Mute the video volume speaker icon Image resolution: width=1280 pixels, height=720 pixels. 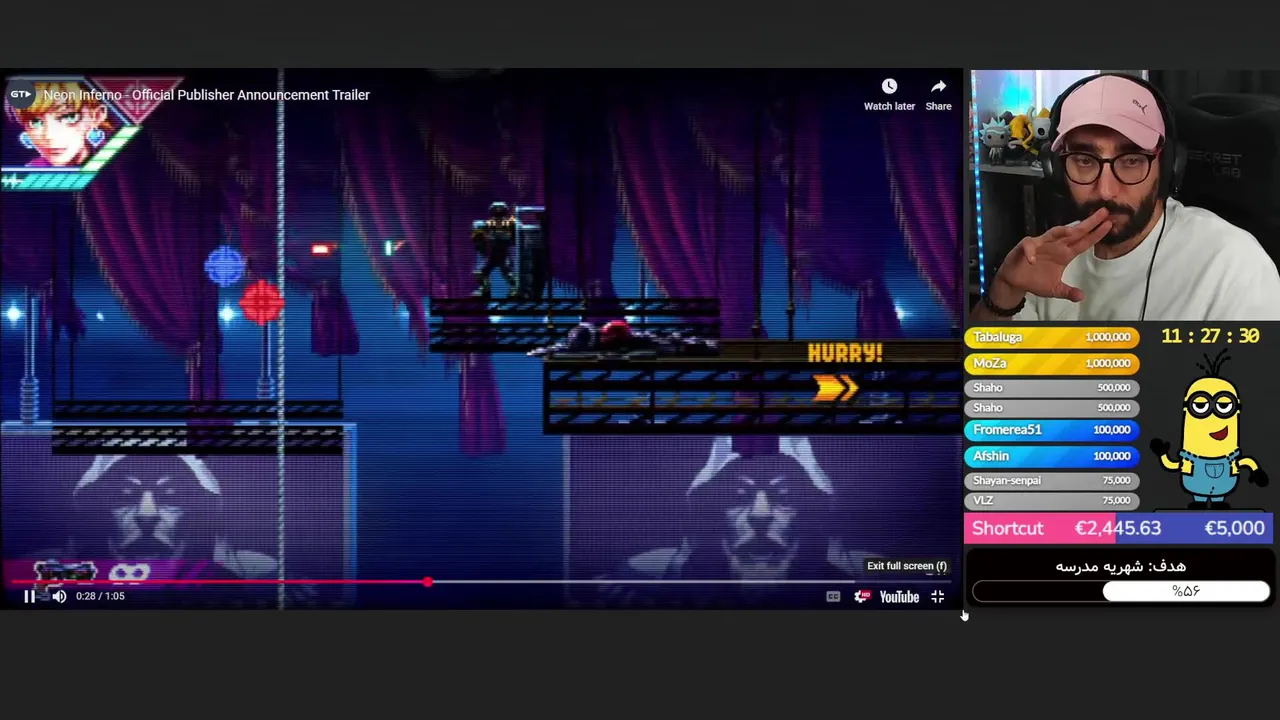tap(59, 597)
